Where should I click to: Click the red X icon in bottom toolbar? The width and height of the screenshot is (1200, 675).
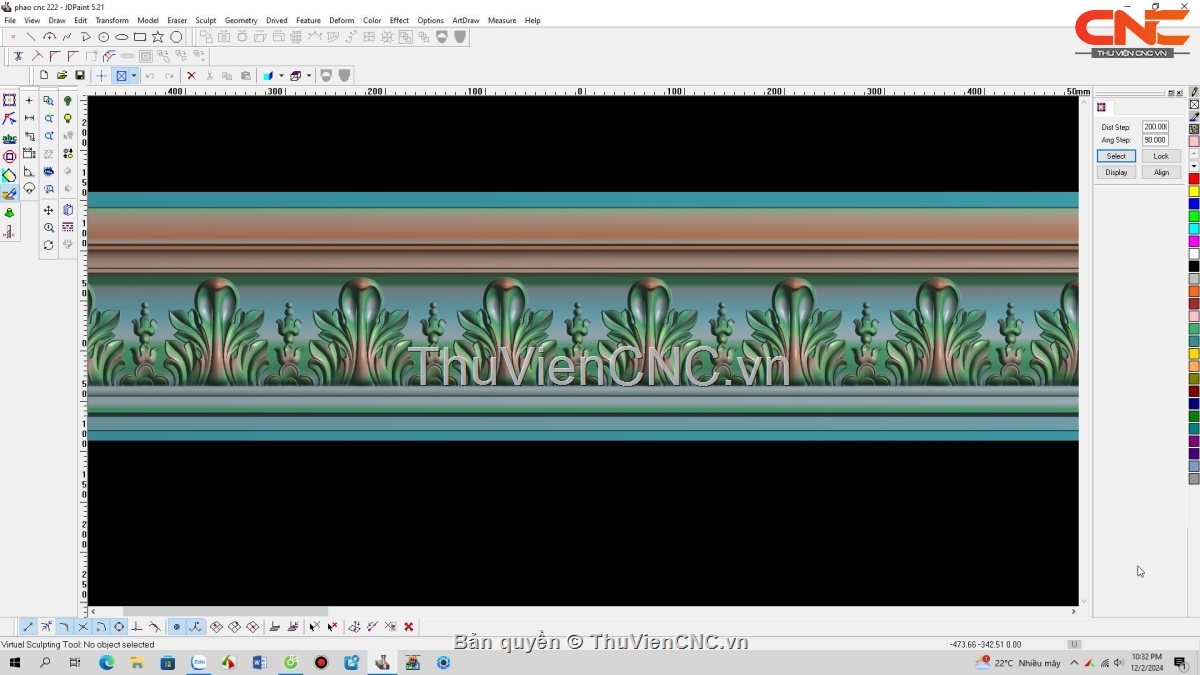pos(409,627)
